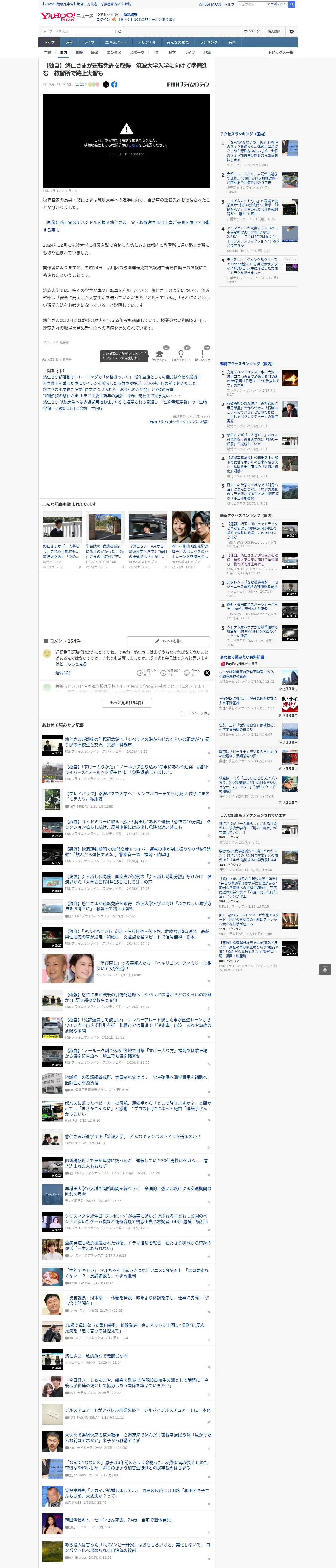Viewport: 336px width, 1568px height.
Task: Click the back-to-top arrow button
Action: pyautogui.click(x=325, y=970)
